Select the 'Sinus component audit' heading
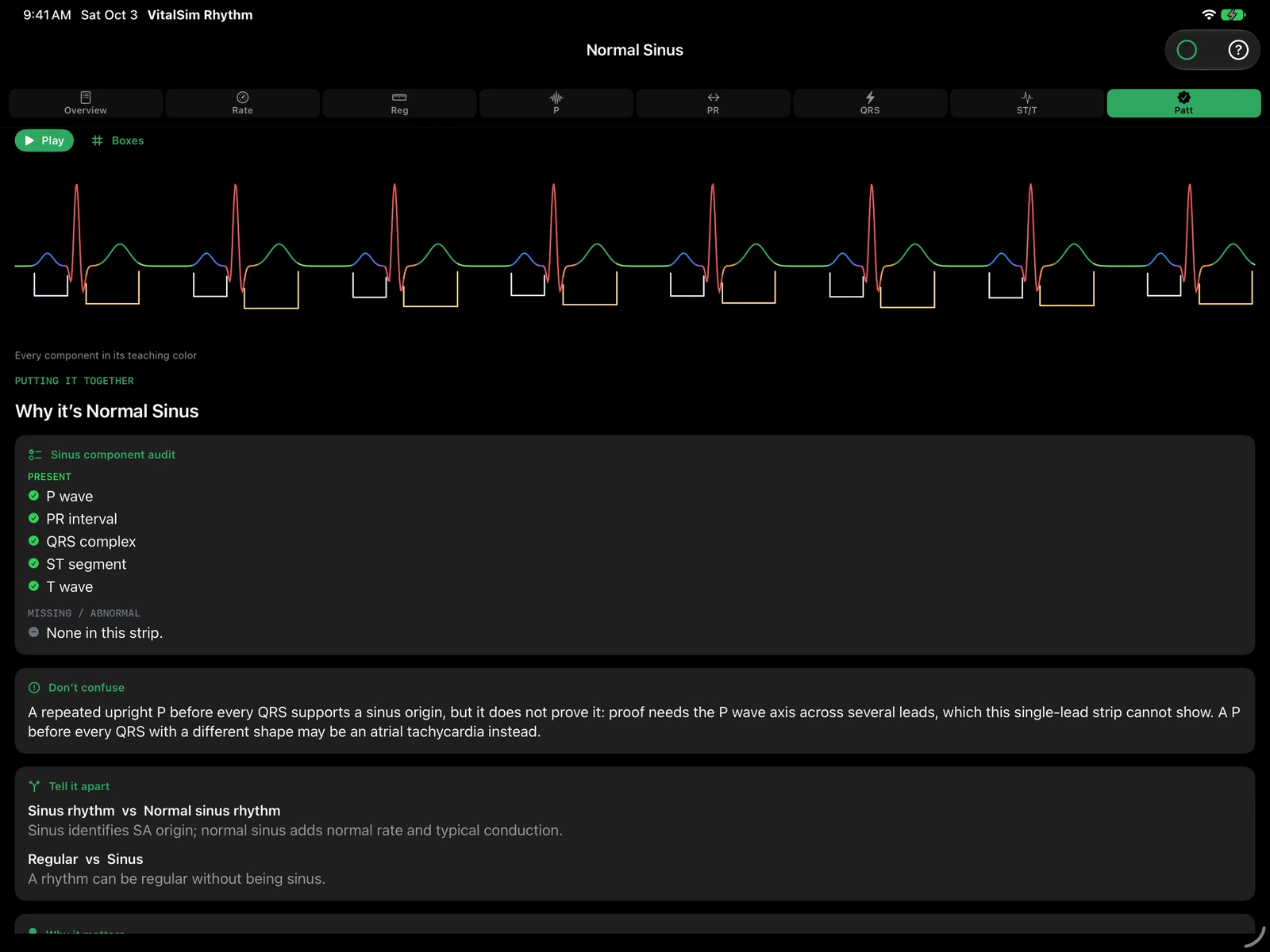The height and width of the screenshot is (952, 1270). tap(113, 455)
